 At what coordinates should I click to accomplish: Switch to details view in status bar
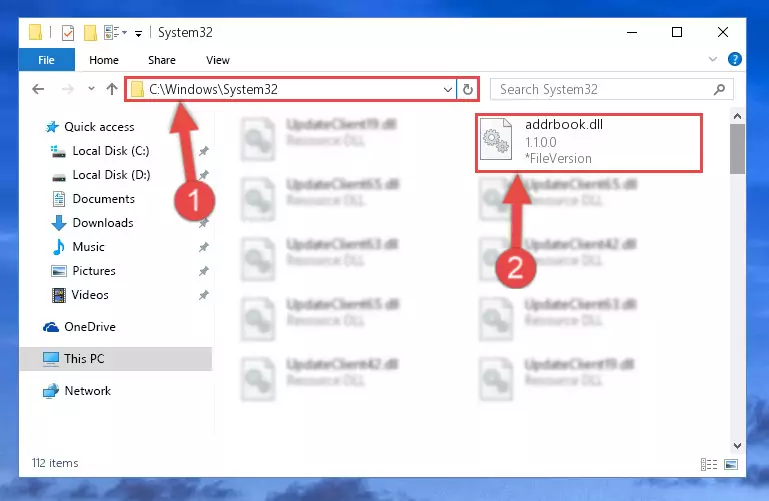click(x=709, y=464)
